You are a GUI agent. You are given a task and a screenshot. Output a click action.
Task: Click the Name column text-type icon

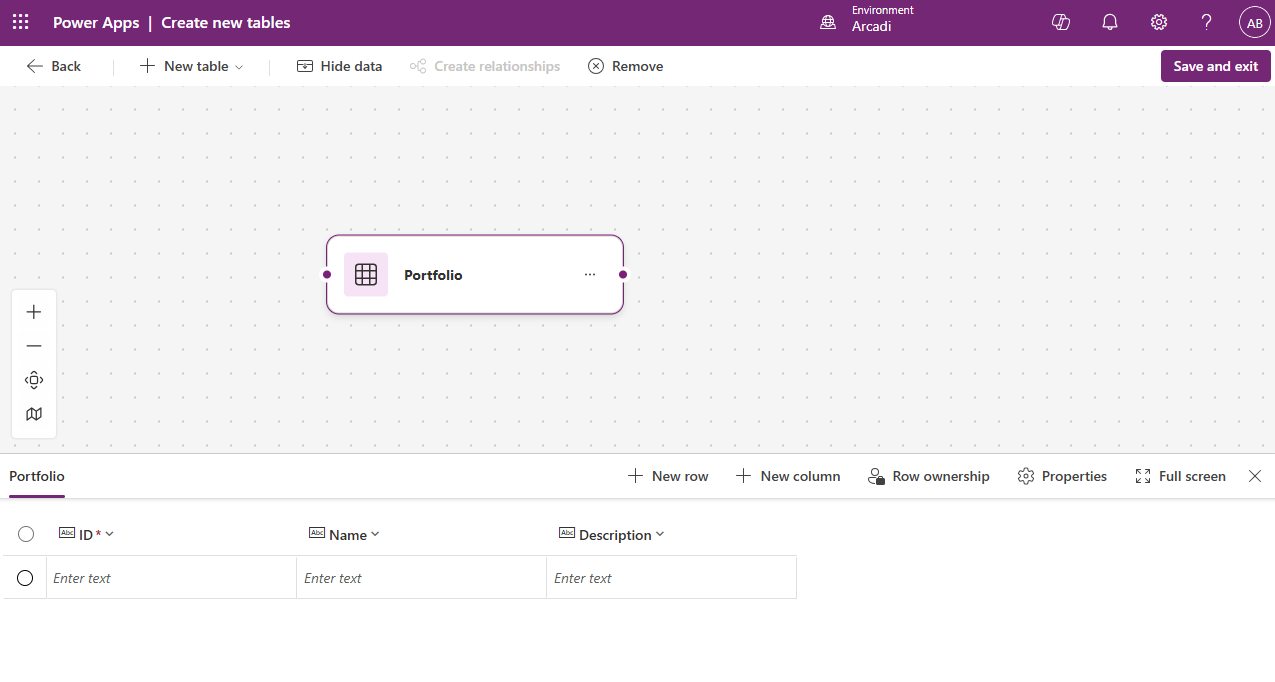pyautogui.click(x=317, y=533)
